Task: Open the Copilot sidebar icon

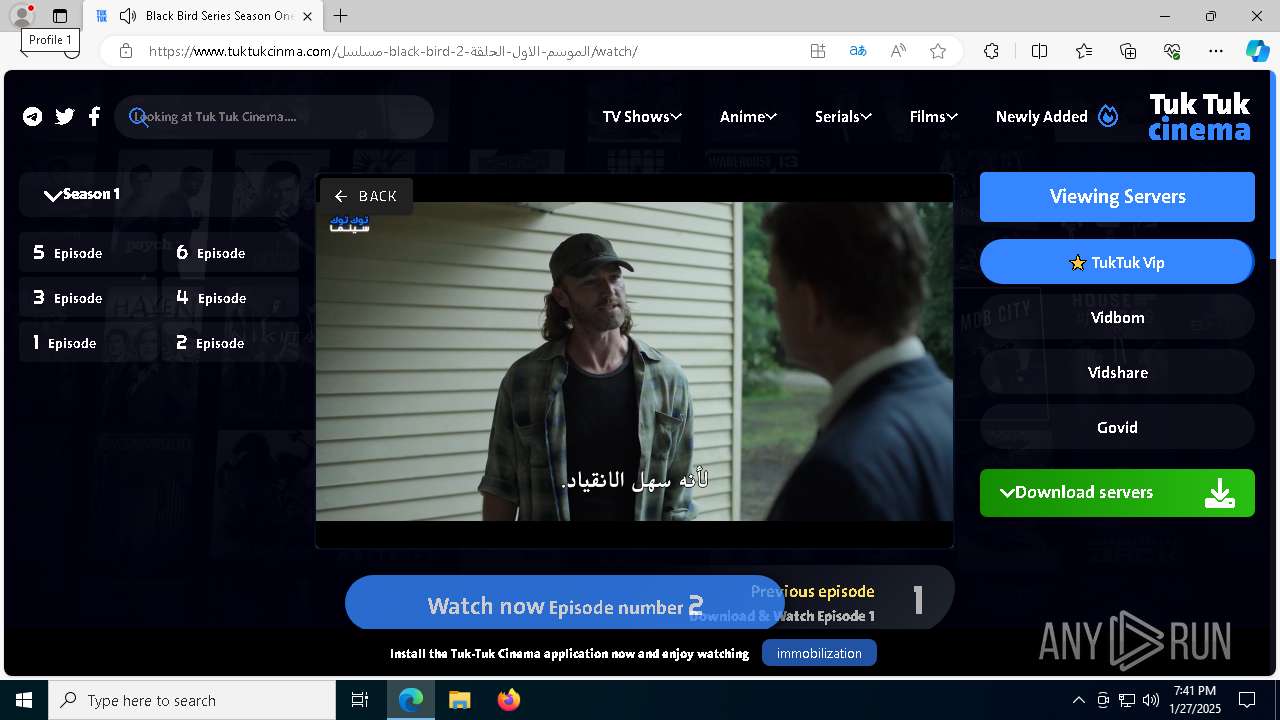Action: 1258,51
